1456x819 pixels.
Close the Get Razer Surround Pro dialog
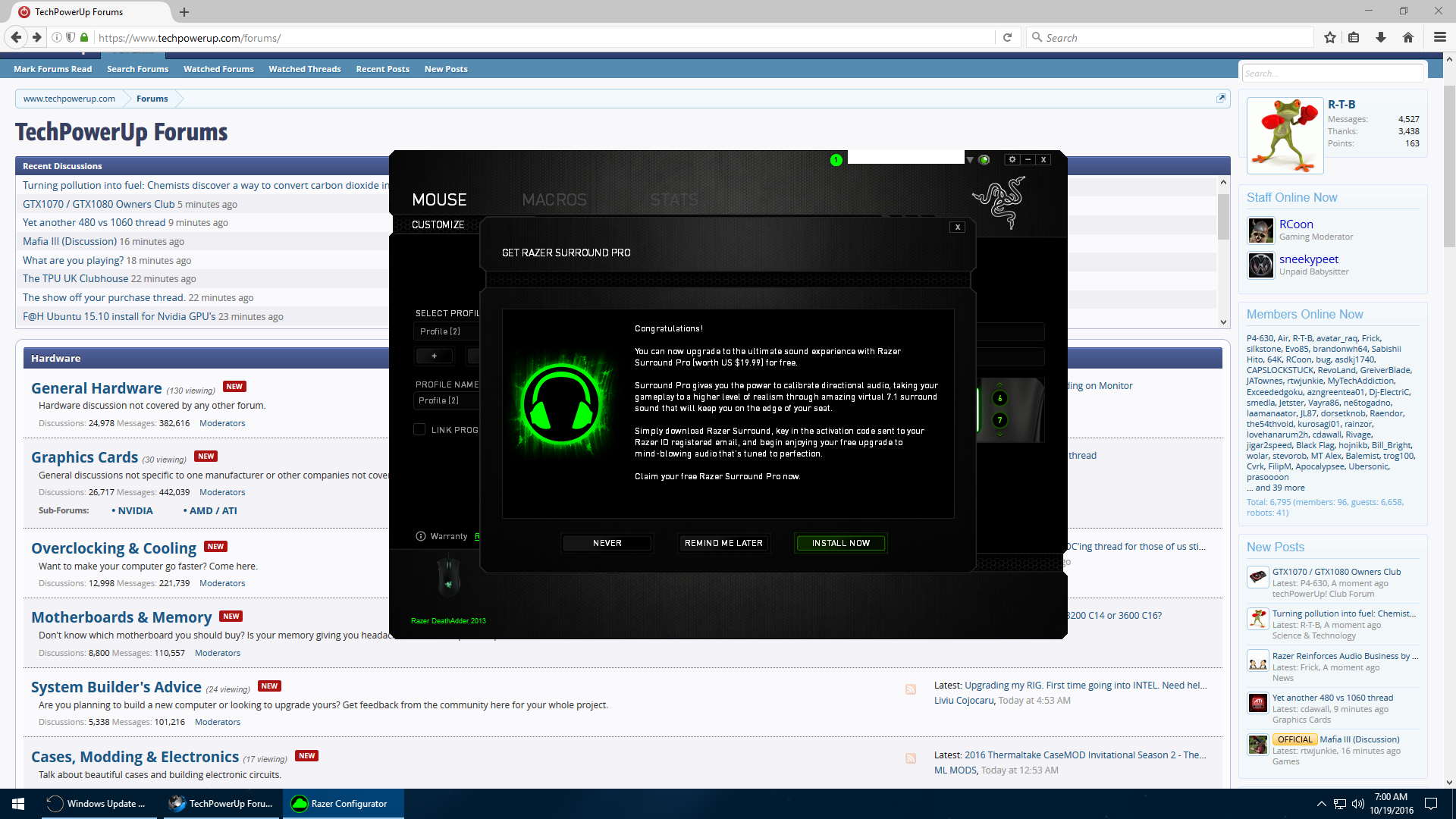pos(958,227)
